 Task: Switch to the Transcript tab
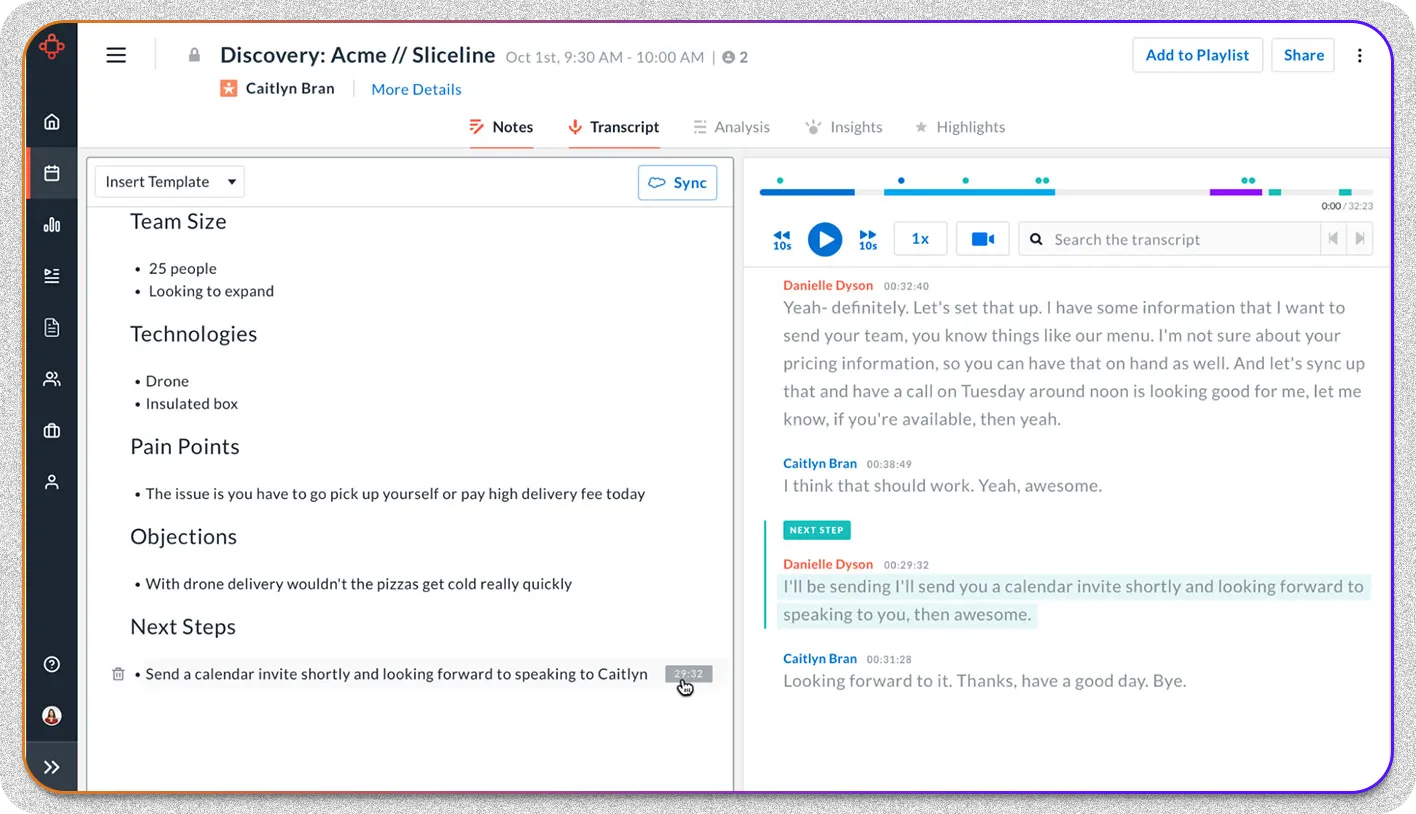[614, 127]
